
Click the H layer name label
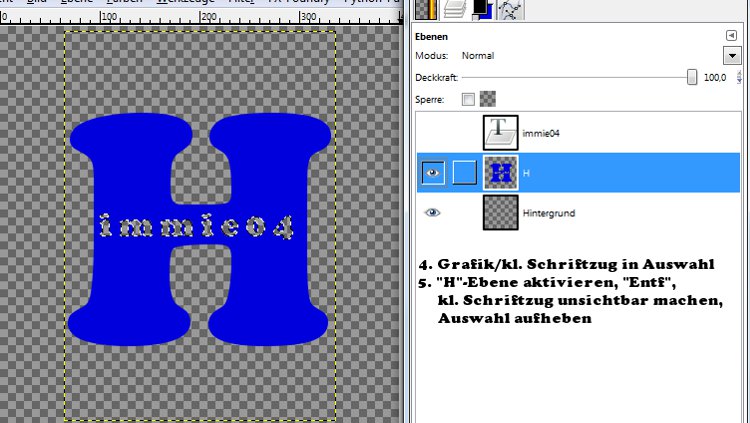526,173
